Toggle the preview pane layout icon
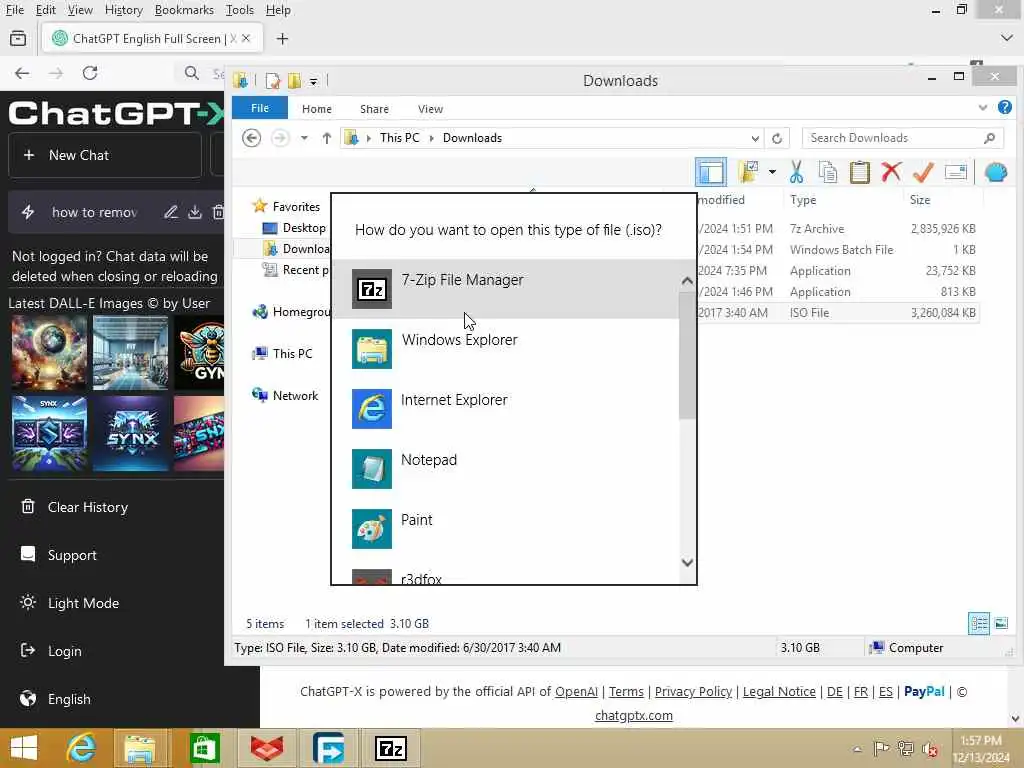 [711, 172]
